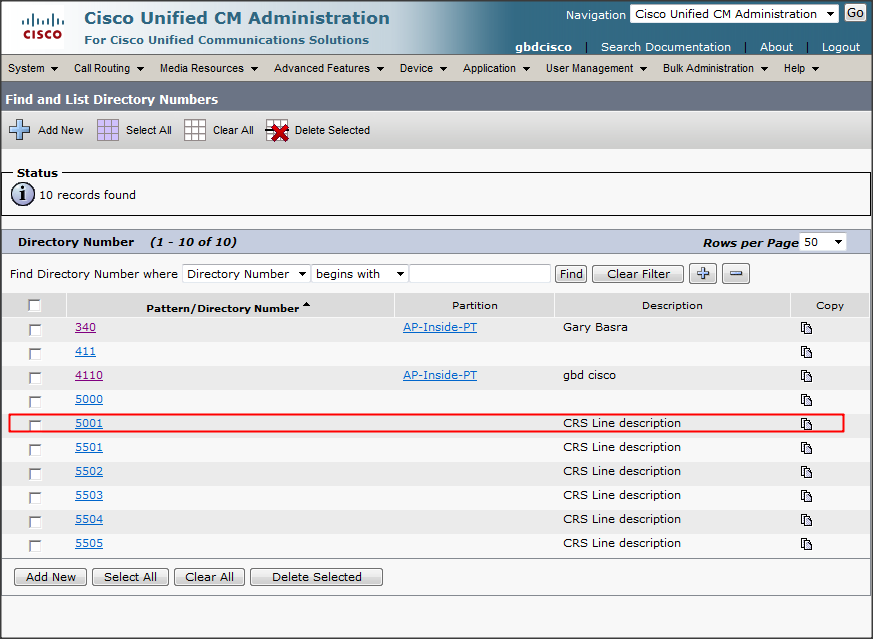
Task: Open the Rows per Page dropdown
Action: [x=823, y=242]
